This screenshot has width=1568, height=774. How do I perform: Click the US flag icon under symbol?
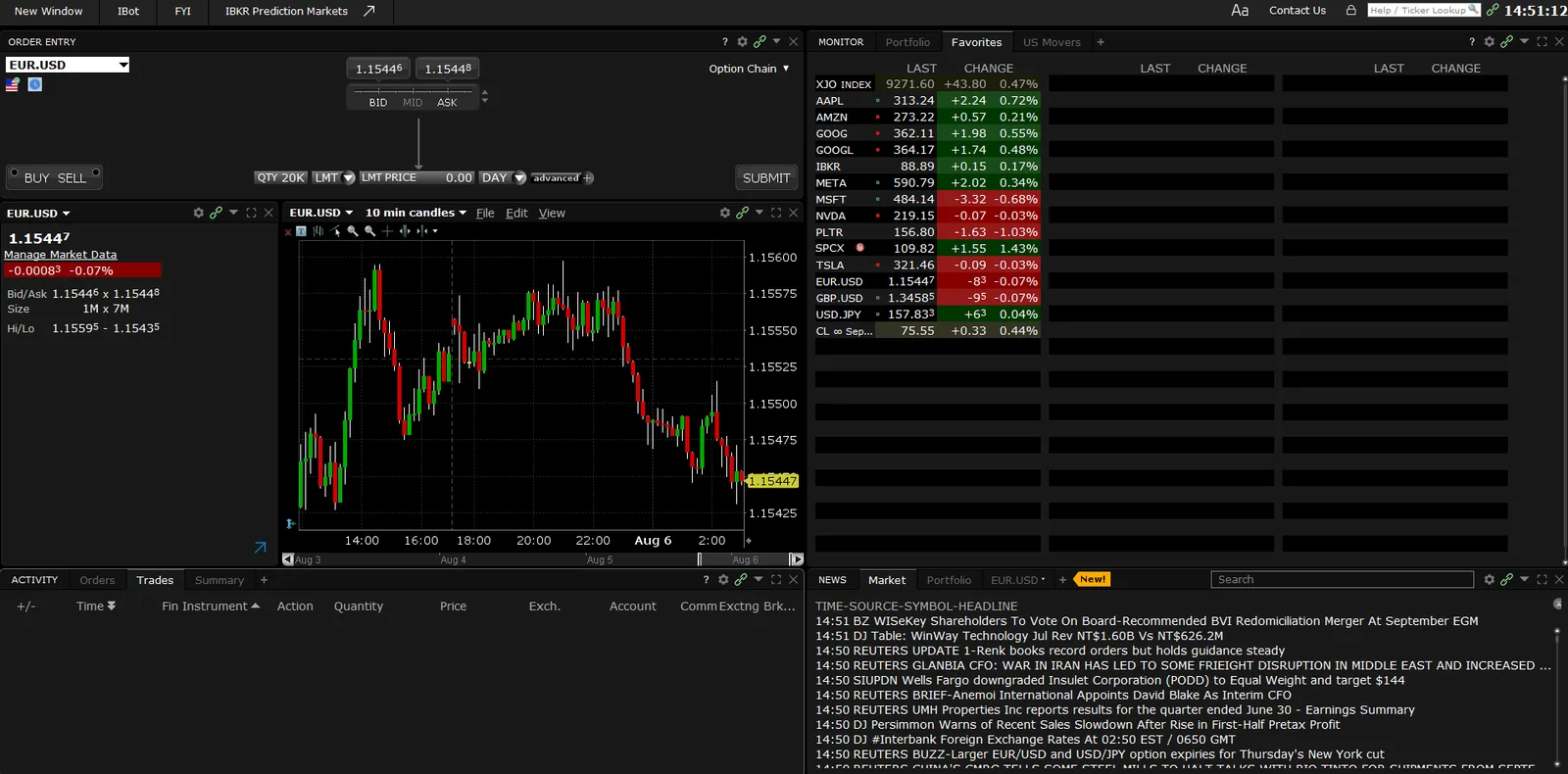(13, 84)
